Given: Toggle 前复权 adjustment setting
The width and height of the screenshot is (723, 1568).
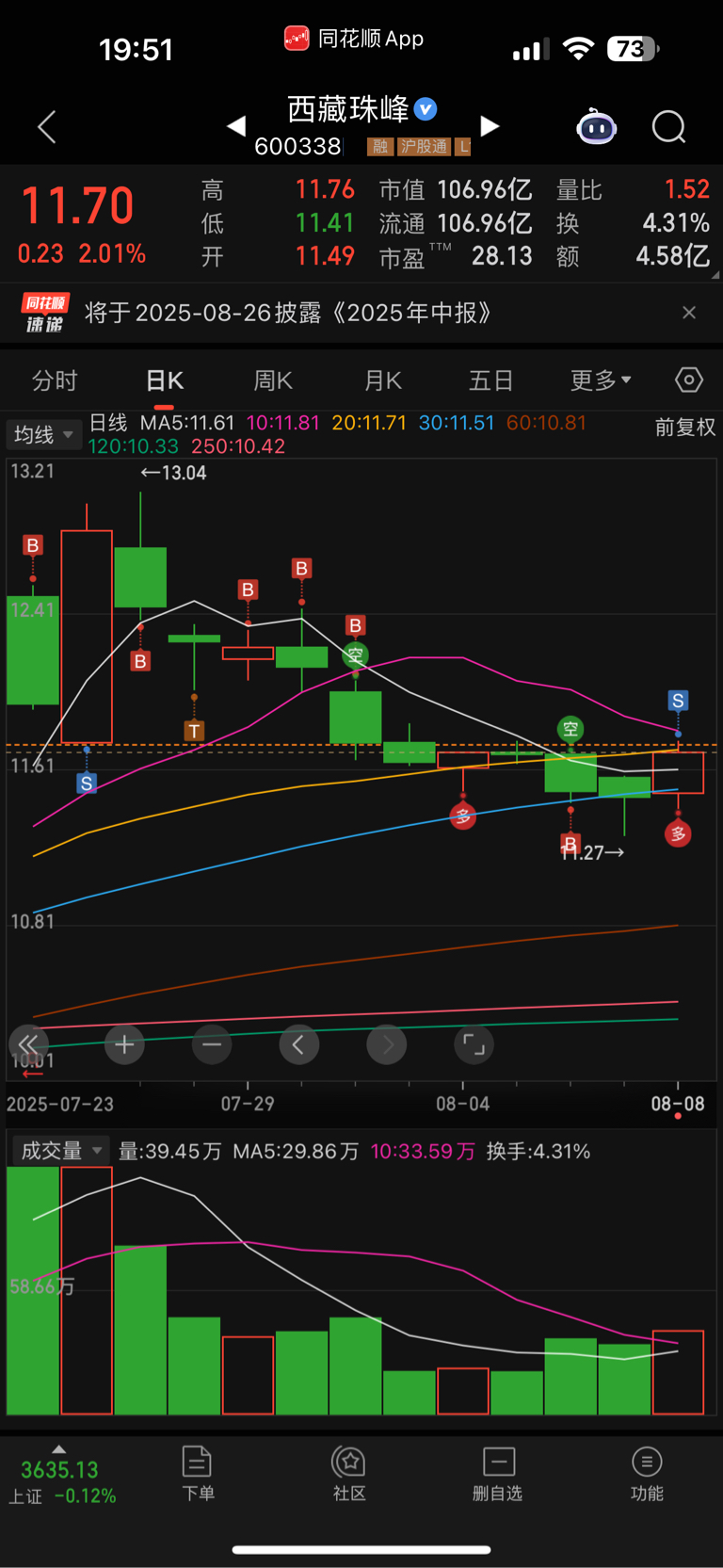Looking at the screenshot, I should point(685,428).
